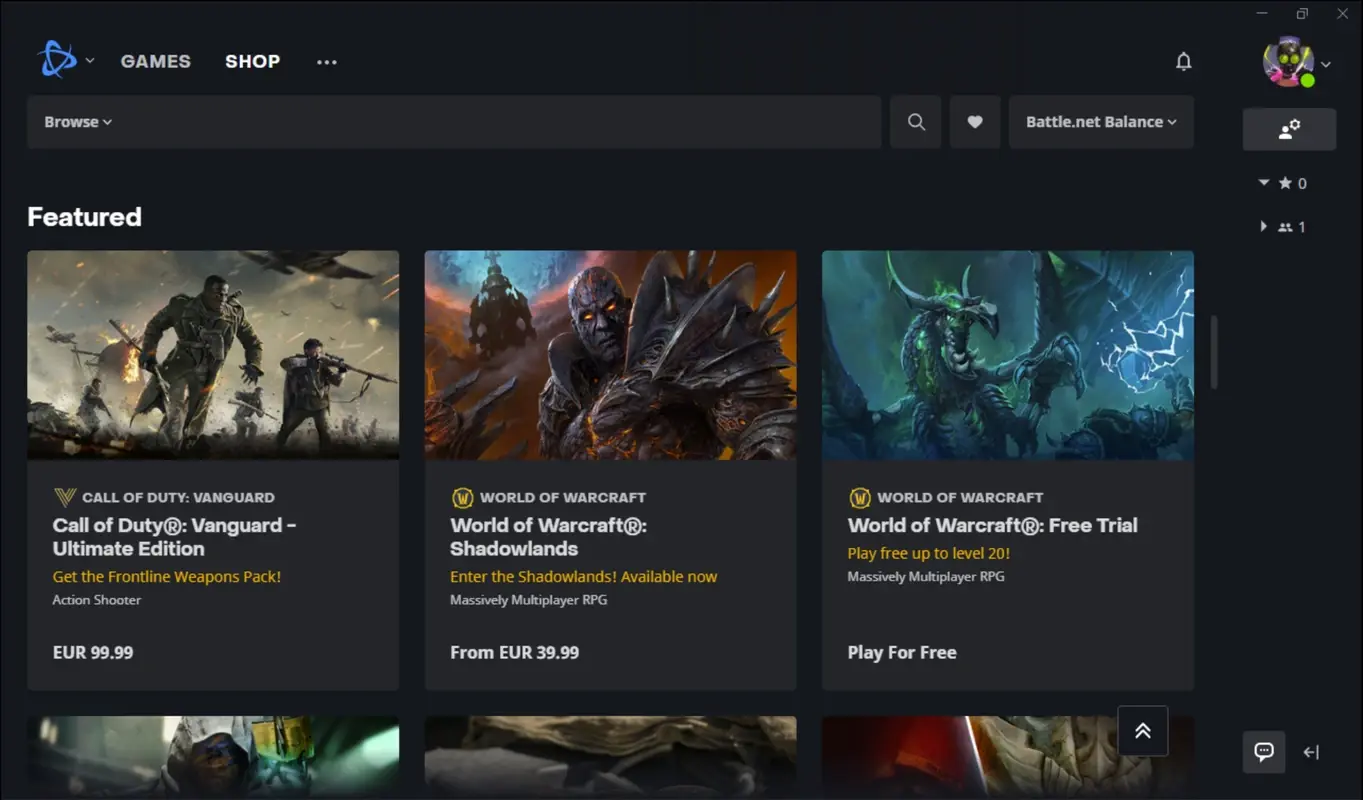Click the search magnifier icon
1363x800 pixels.
click(915, 121)
